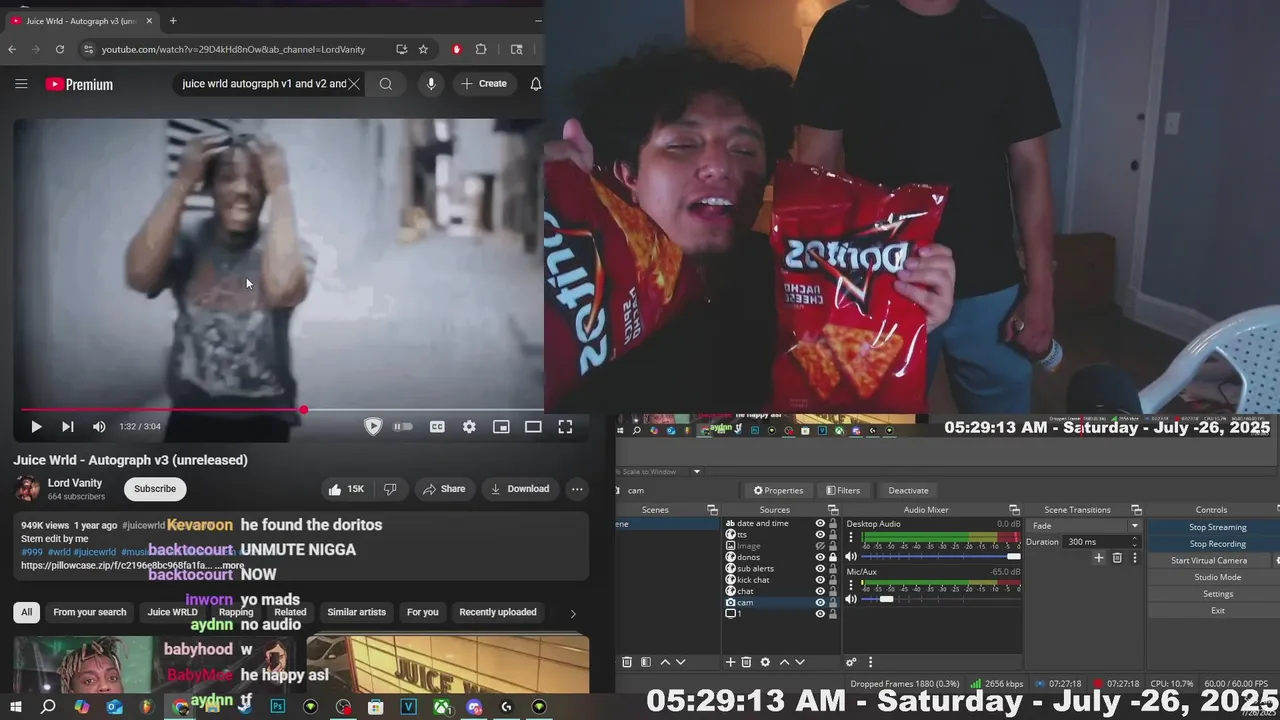Click the shield play icon in the player
The width and height of the screenshot is (1280, 720).
[373, 427]
